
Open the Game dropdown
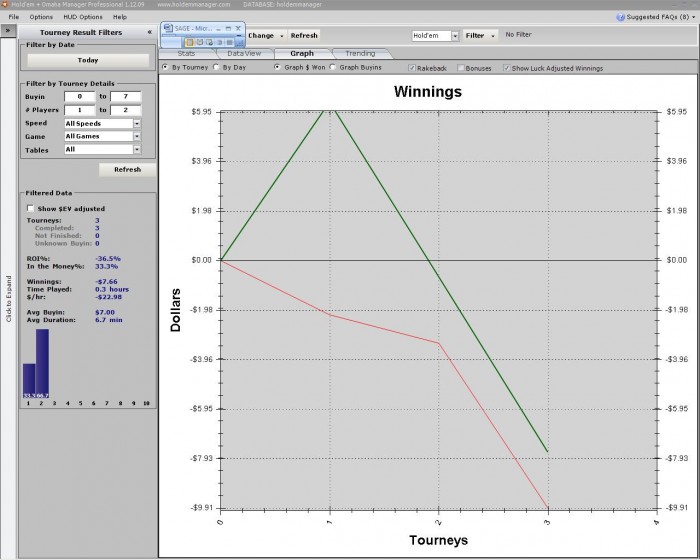click(137, 136)
